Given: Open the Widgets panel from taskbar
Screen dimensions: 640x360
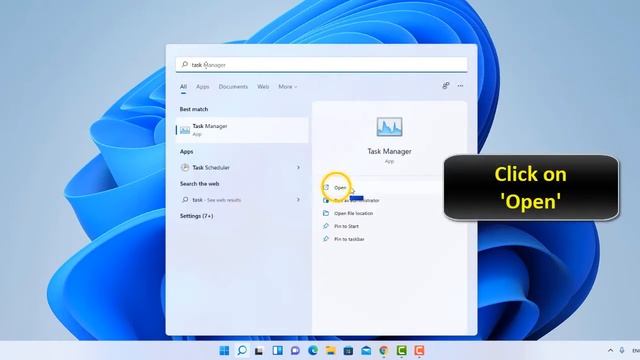Looking at the screenshot, I should point(278,350).
